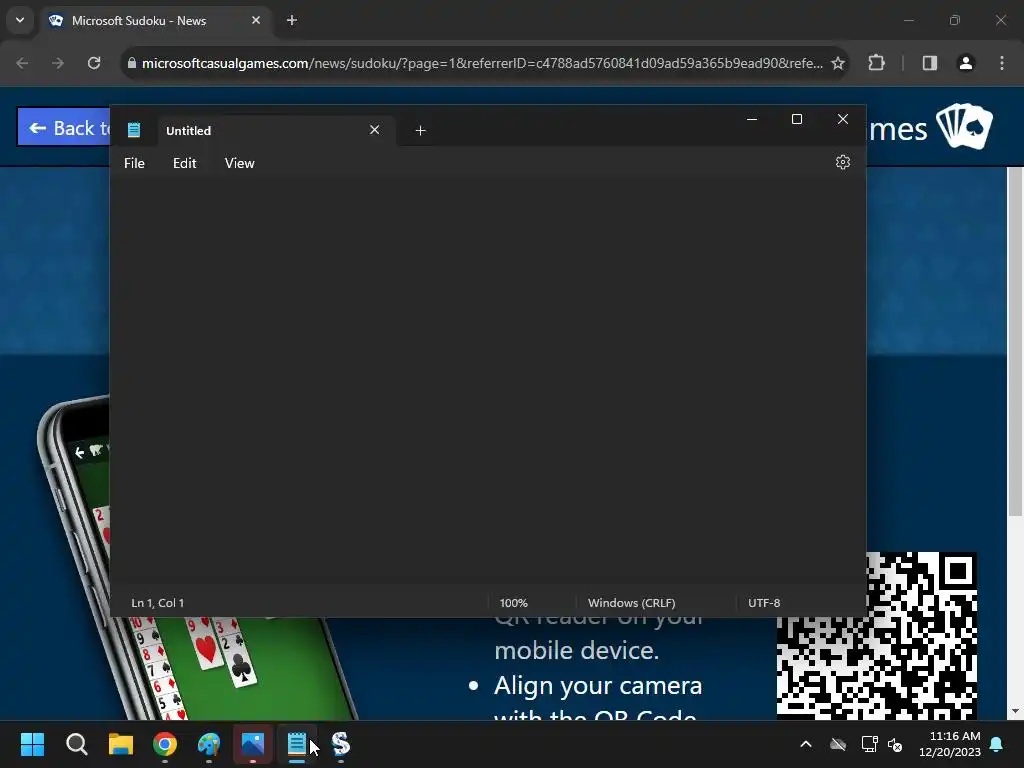Click the QR code image on webpage
This screenshot has height=768, width=1024.
(877, 635)
